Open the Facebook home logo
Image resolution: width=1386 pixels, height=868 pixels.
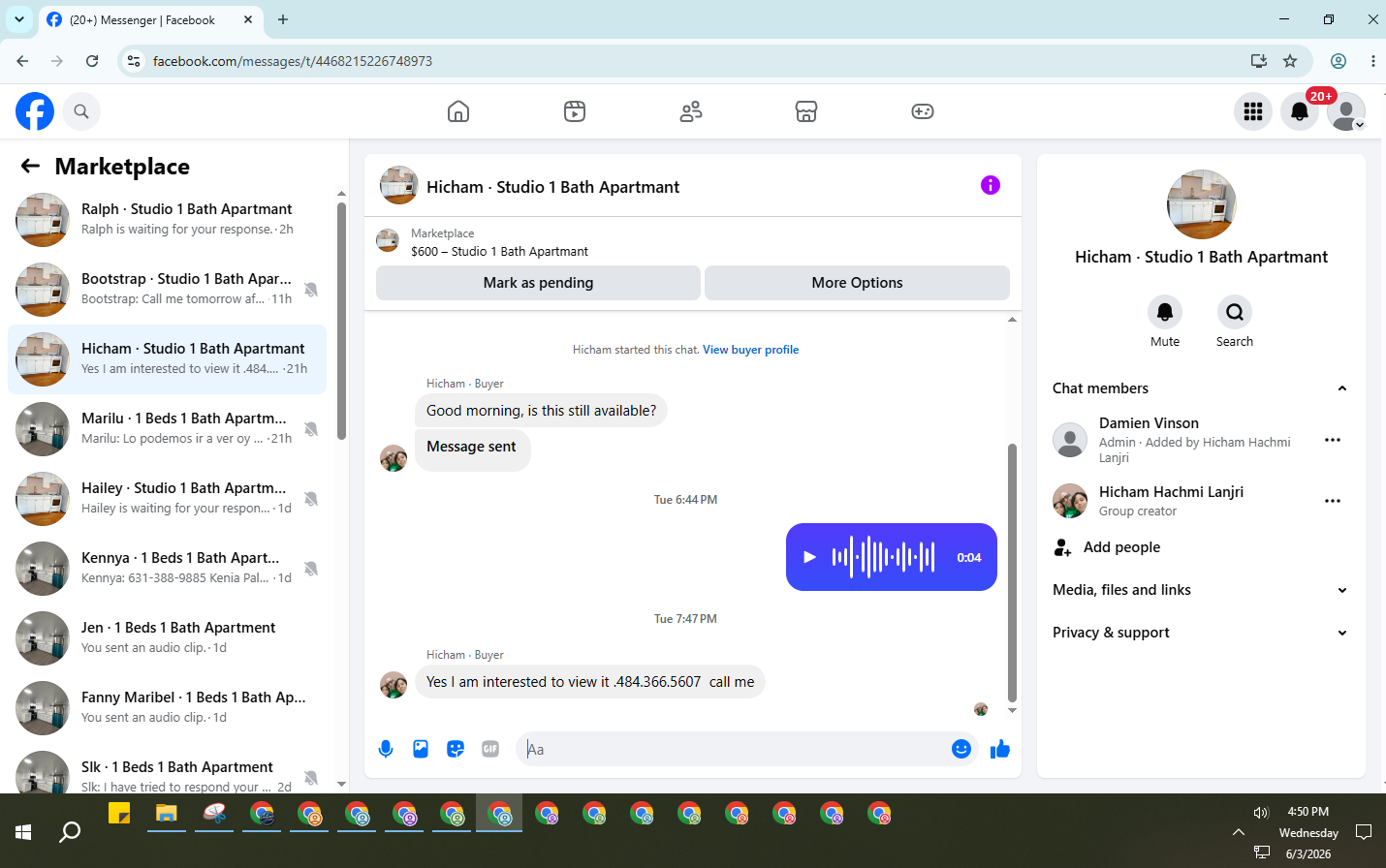[35, 111]
